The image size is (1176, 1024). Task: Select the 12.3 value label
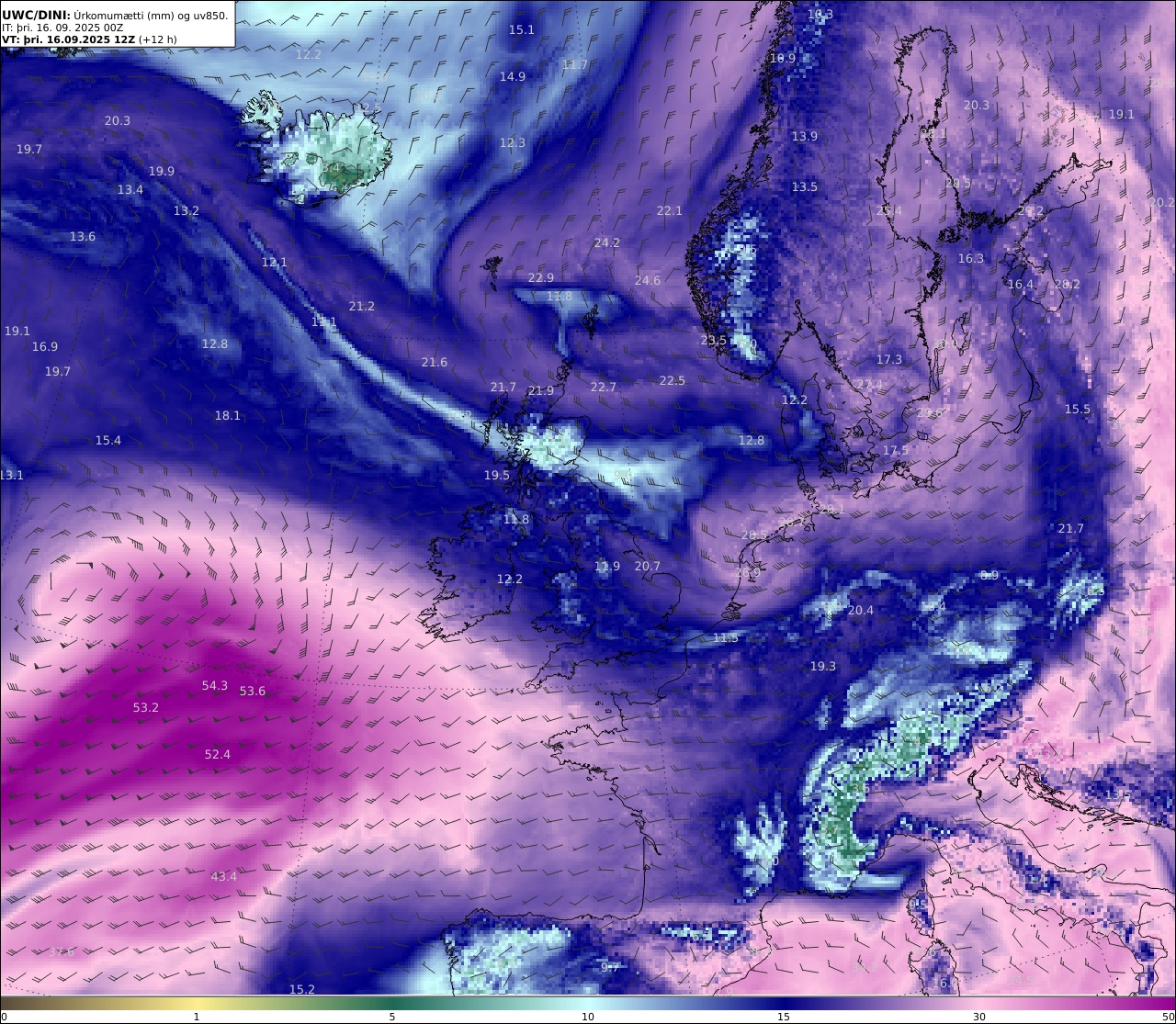tap(513, 143)
